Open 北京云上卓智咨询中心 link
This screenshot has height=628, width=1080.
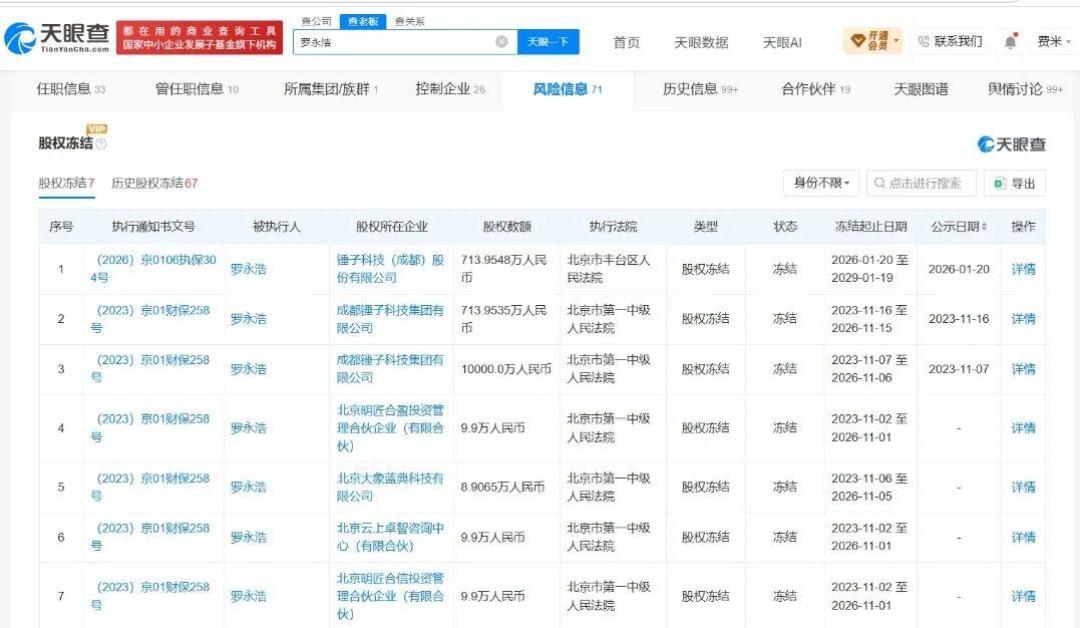[x=390, y=536]
